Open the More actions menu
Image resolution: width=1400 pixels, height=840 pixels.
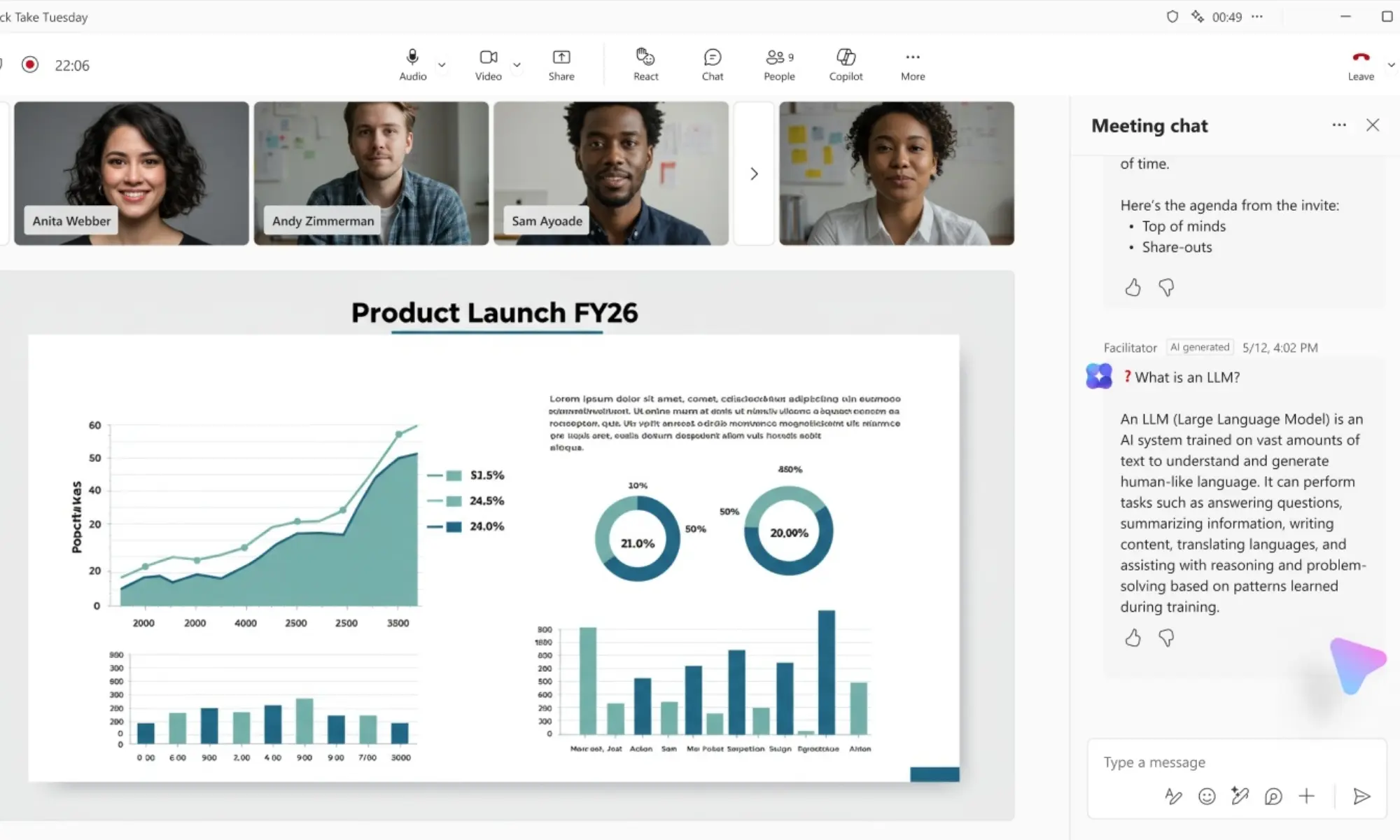[x=913, y=64]
